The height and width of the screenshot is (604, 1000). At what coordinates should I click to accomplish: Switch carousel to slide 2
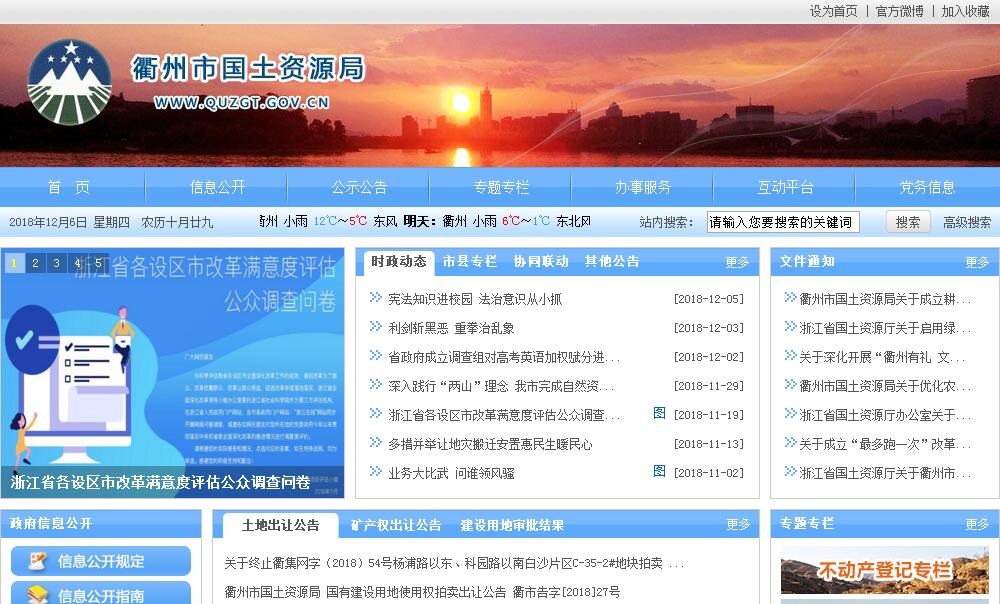35,264
